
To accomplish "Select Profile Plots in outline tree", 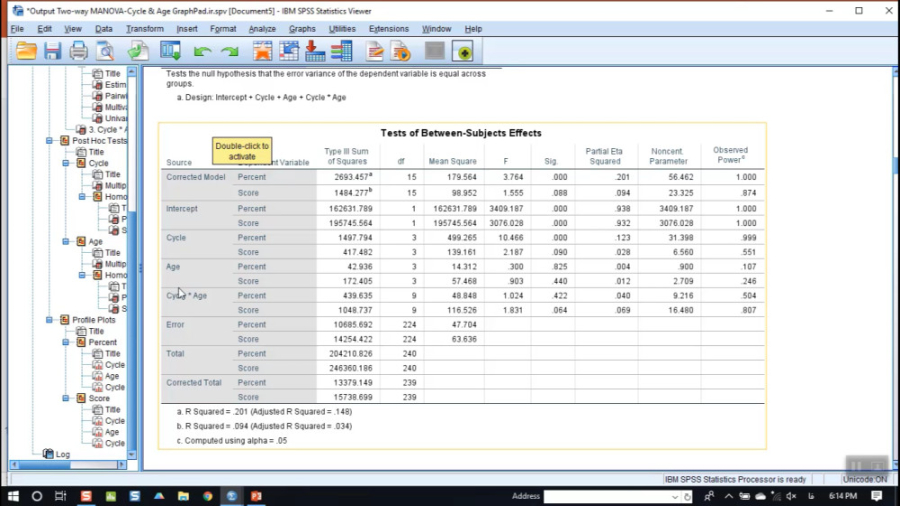I will 94,320.
